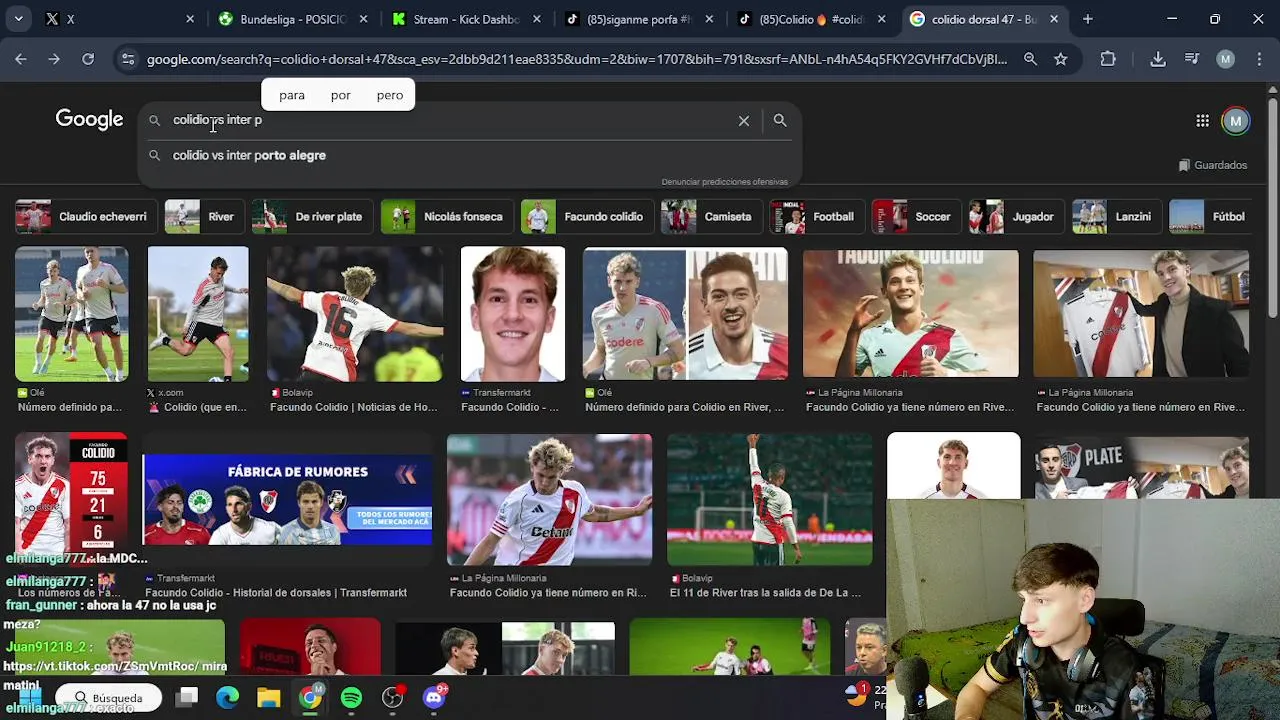Open 'Facundo Colidio | Noticias de Ho...' link
1280x720 pixels.
point(353,407)
